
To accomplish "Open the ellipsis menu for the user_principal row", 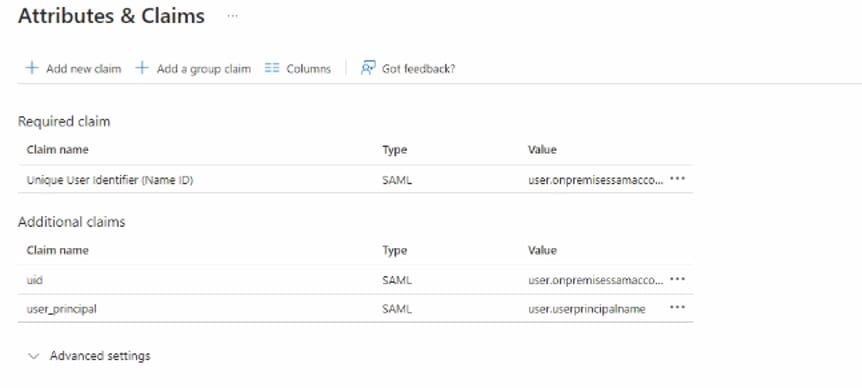I will coord(677,308).
